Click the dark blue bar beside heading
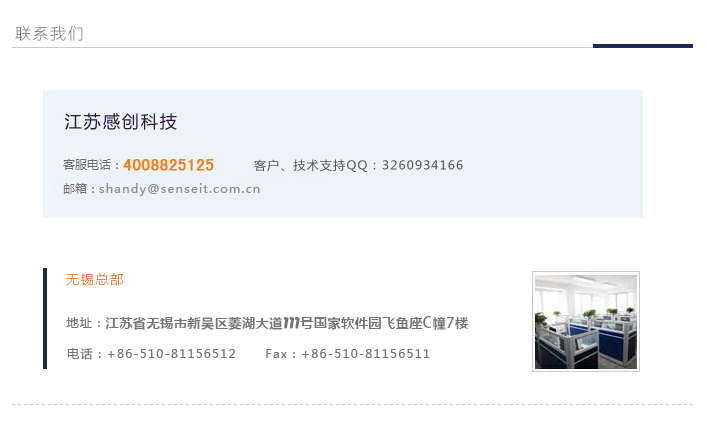Viewport: 708px width, 431px height. [643, 46]
